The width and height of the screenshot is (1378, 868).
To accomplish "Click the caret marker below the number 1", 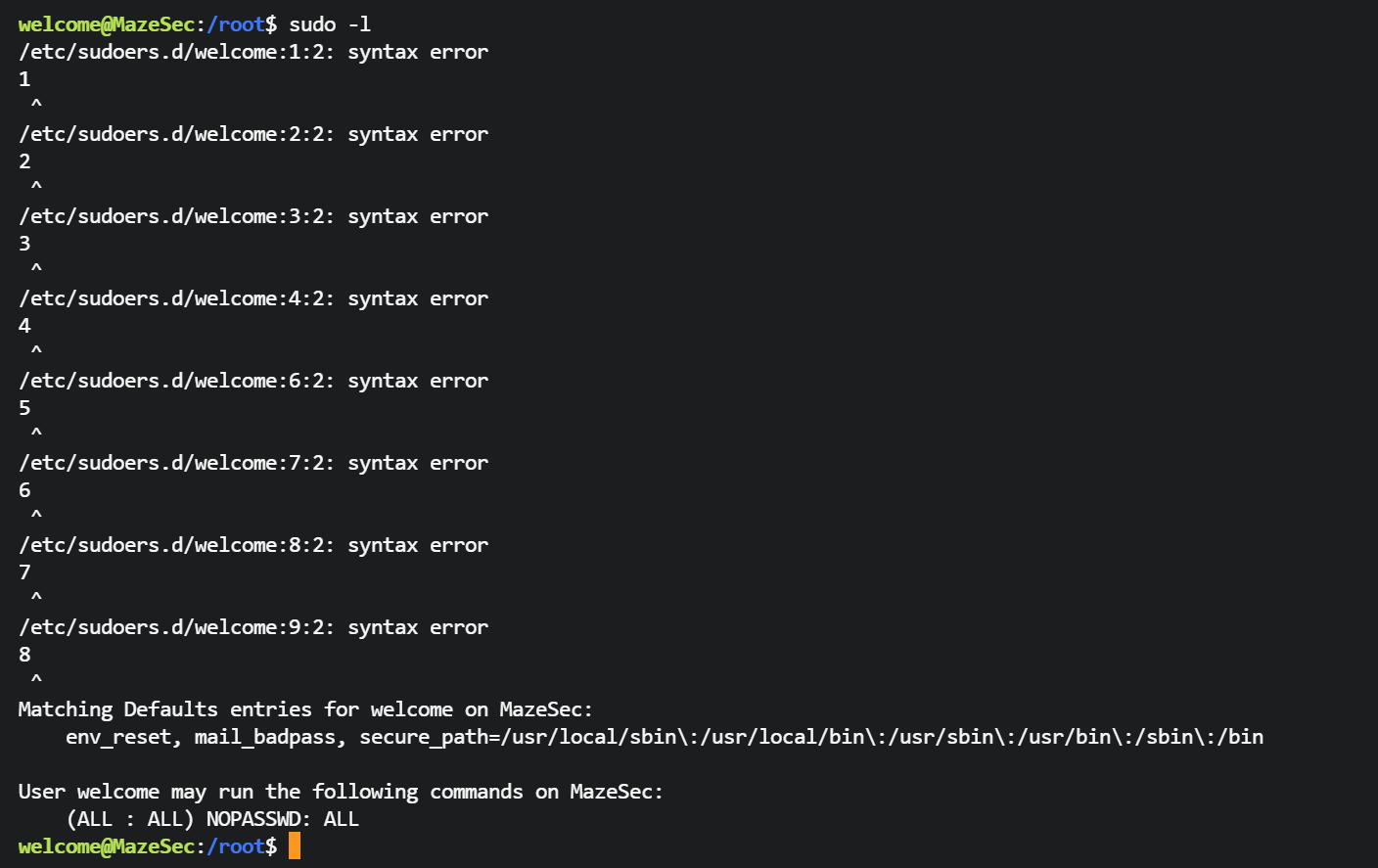I will 36,104.
